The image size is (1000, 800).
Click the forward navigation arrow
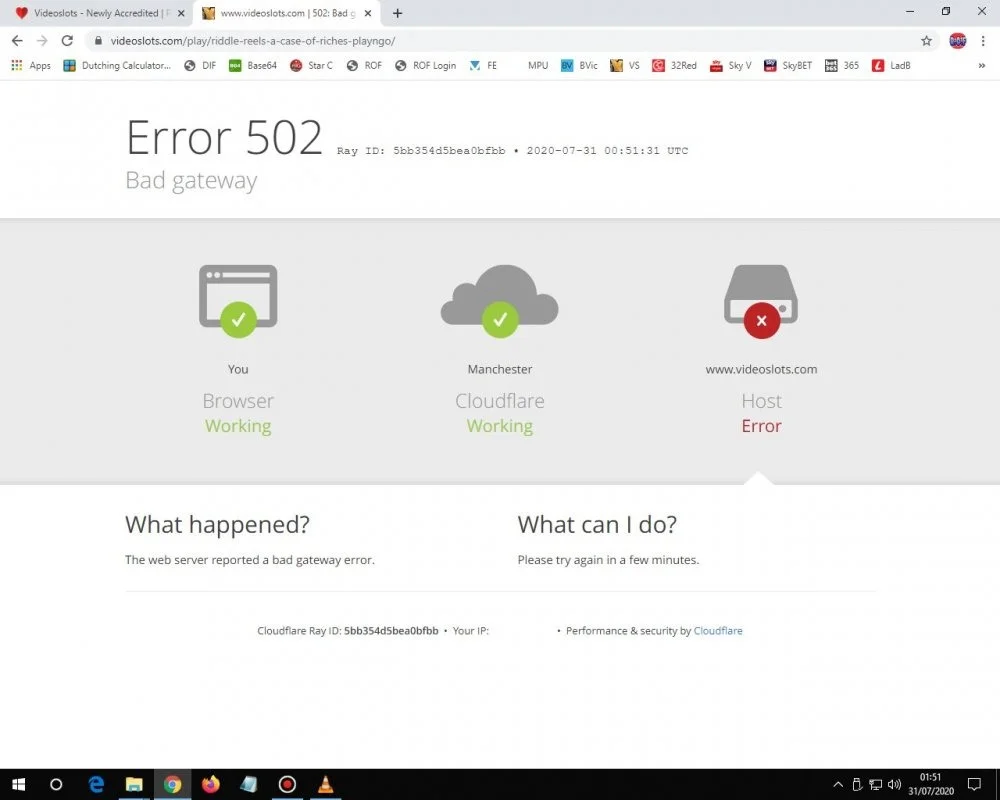coord(42,41)
